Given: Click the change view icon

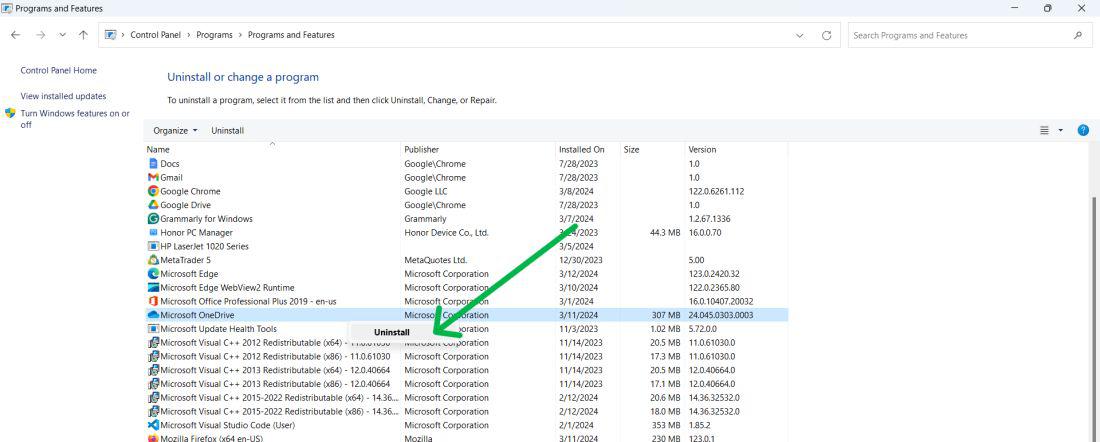Looking at the screenshot, I should coord(1045,130).
